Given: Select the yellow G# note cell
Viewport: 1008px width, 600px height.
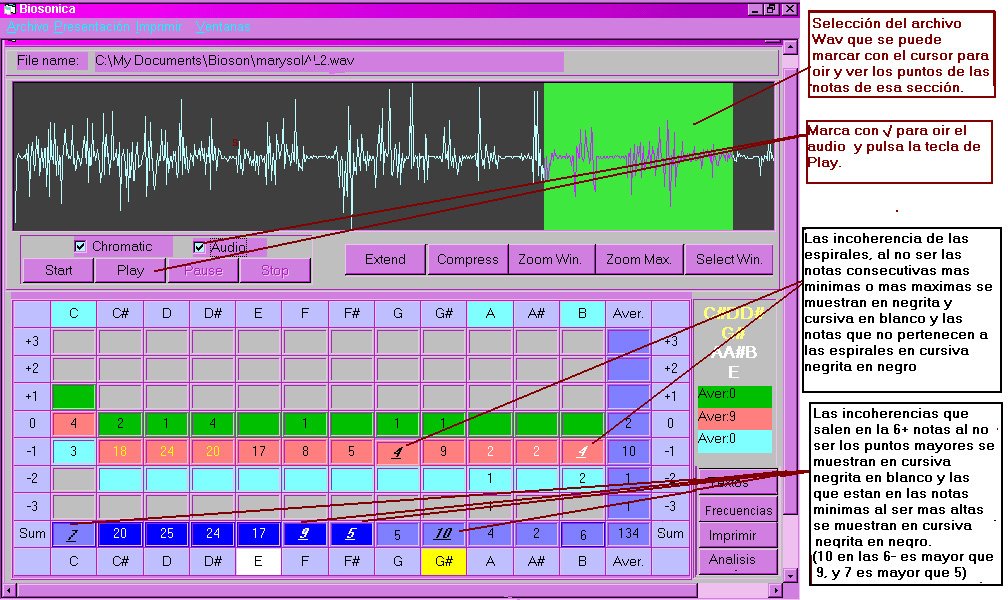Looking at the screenshot, I should click(443, 562).
